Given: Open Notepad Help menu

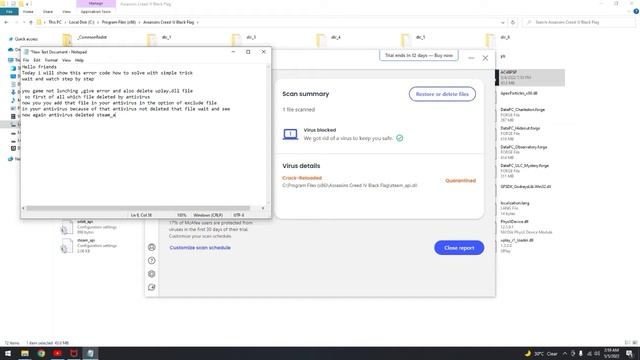Looking at the screenshot, I should coord(79,60).
